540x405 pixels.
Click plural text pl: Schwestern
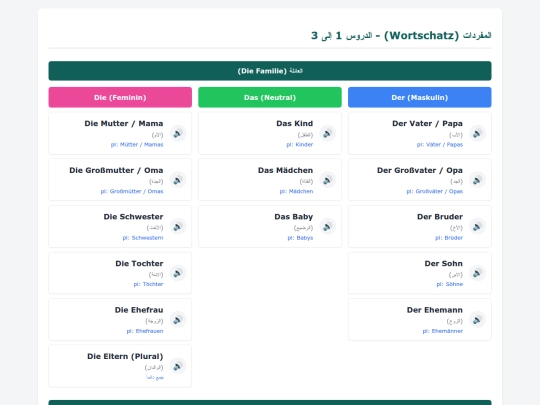143,238
